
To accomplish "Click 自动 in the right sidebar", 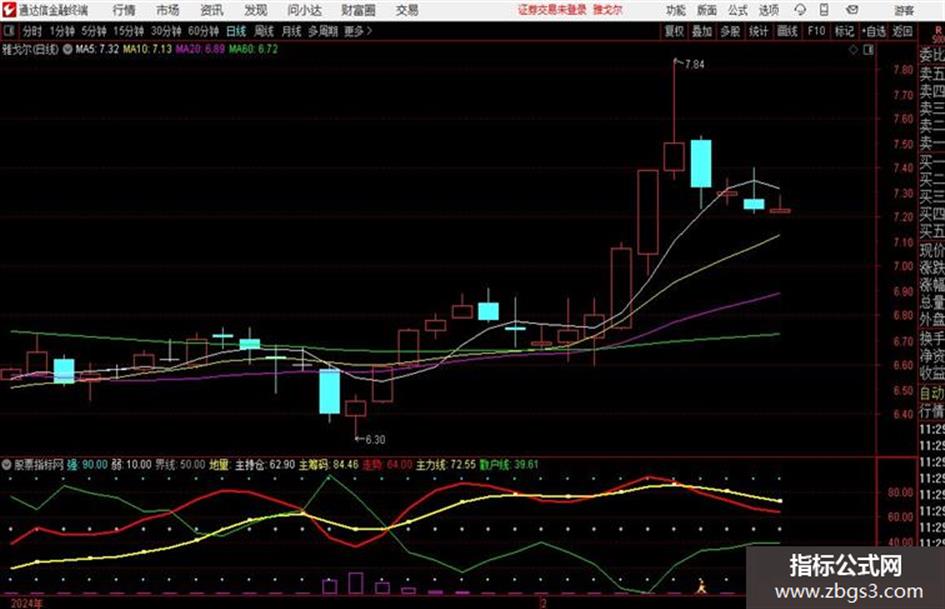I will [x=932, y=393].
